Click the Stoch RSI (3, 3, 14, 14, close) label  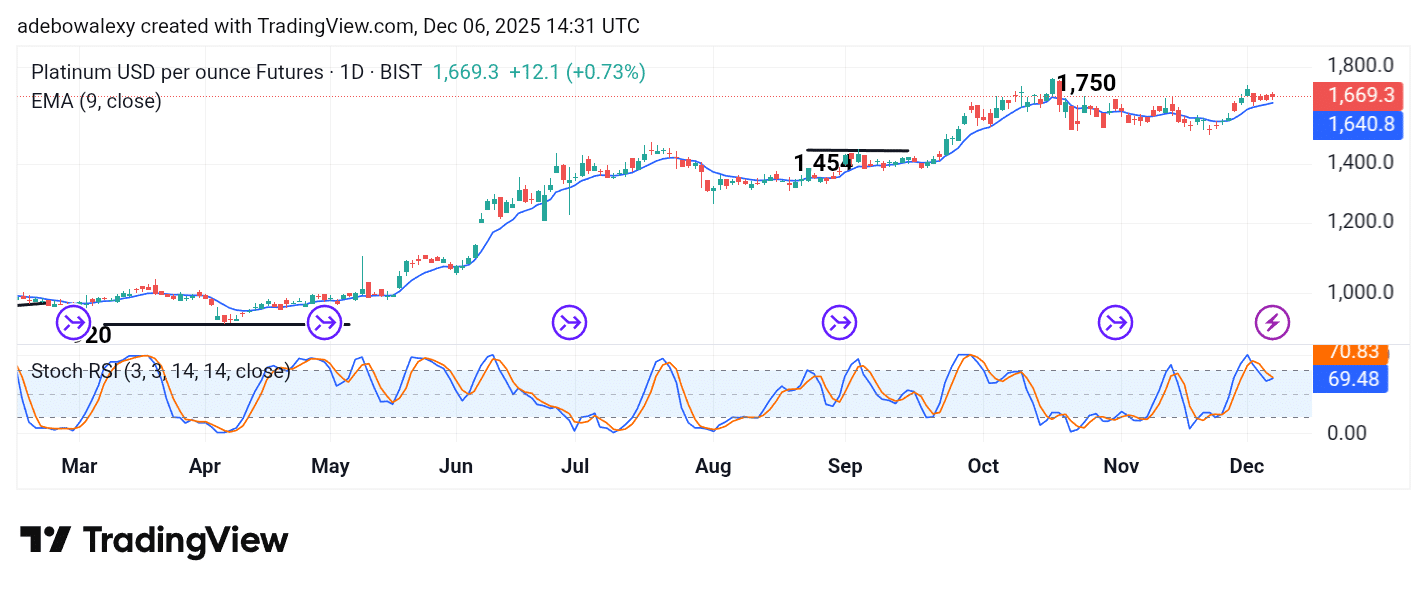pyautogui.click(x=160, y=371)
